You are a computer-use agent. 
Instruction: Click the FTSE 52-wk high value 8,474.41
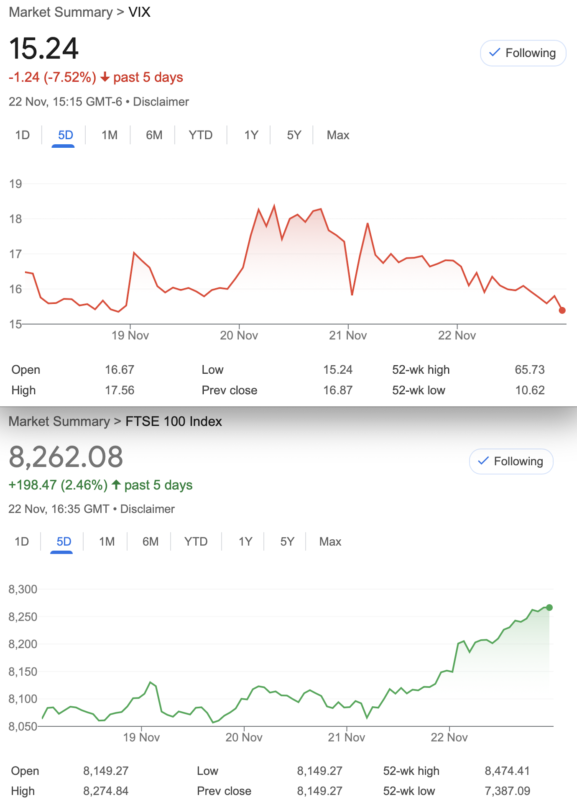[x=507, y=771]
